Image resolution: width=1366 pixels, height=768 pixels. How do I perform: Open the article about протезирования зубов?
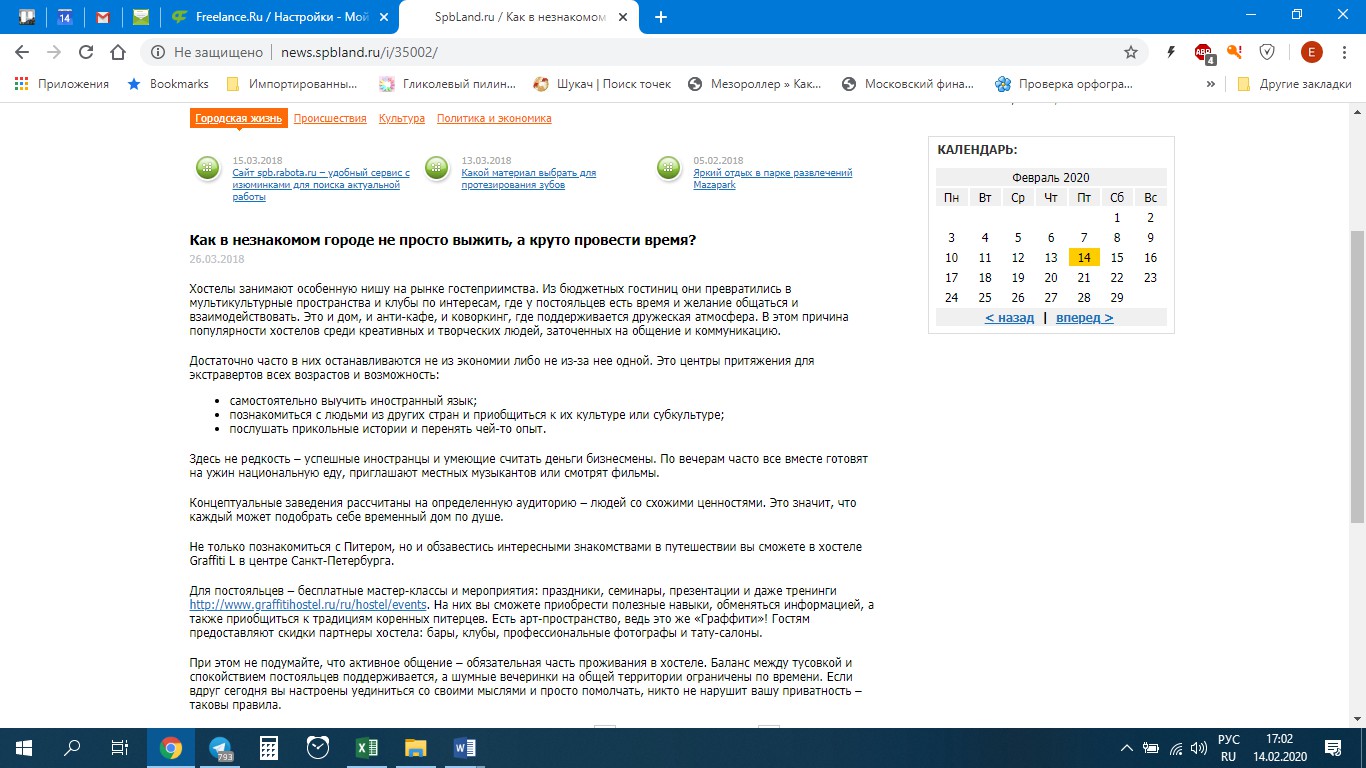[528, 179]
